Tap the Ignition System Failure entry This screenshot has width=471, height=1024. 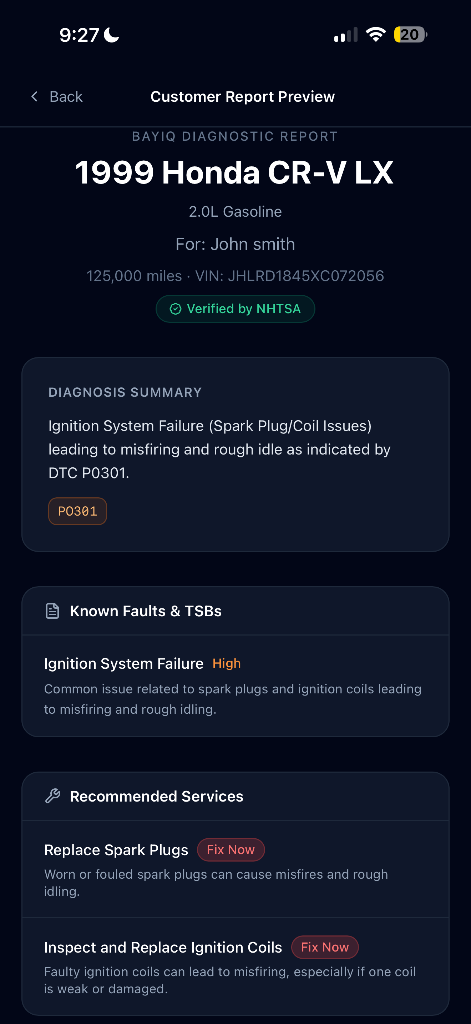tap(235, 686)
